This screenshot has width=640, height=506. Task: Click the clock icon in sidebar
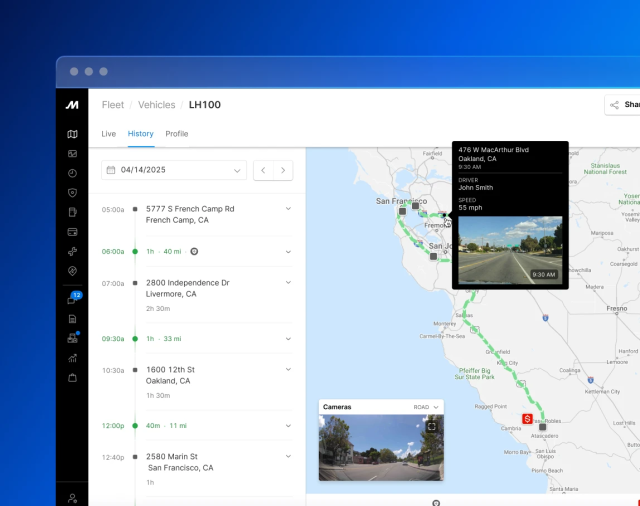click(72, 173)
